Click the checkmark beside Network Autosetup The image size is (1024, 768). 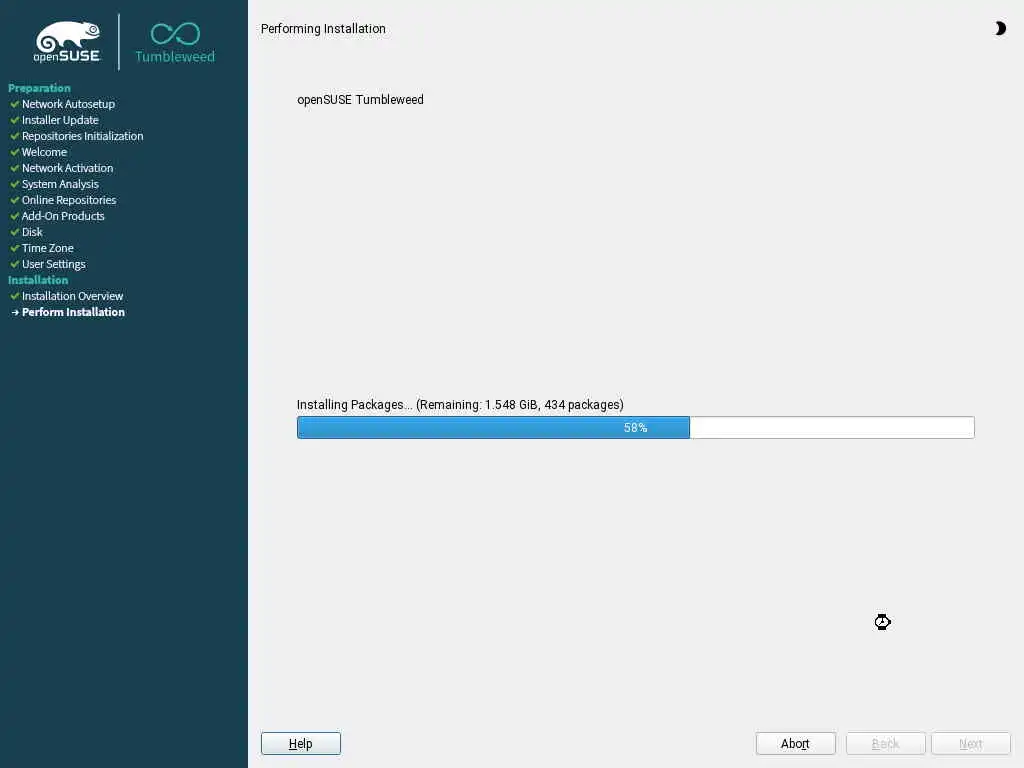pyautogui.click(x=14, y=104)
